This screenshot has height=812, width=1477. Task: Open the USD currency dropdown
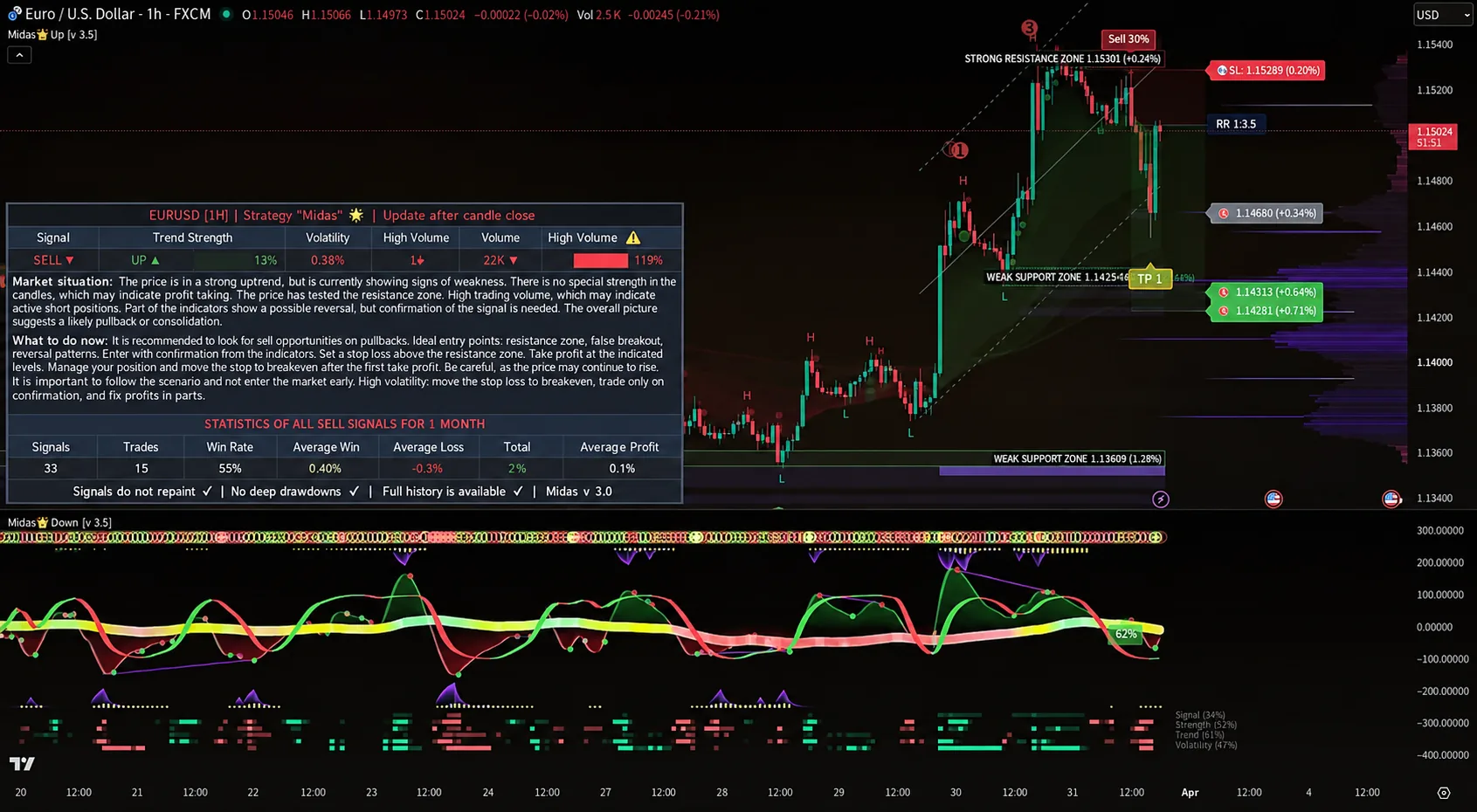point(1442,15)
